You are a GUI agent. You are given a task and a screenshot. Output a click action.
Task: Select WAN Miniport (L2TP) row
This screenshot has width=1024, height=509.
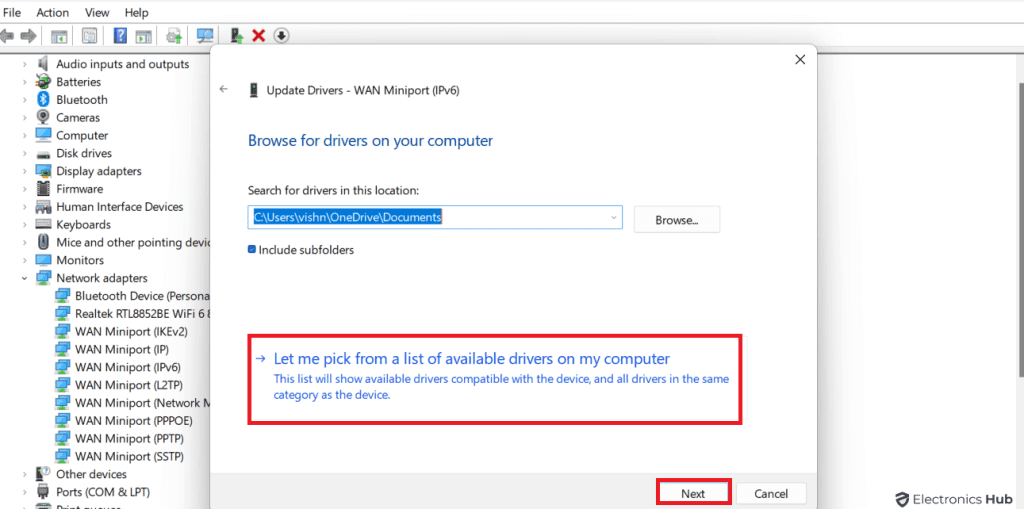point(120,385)
